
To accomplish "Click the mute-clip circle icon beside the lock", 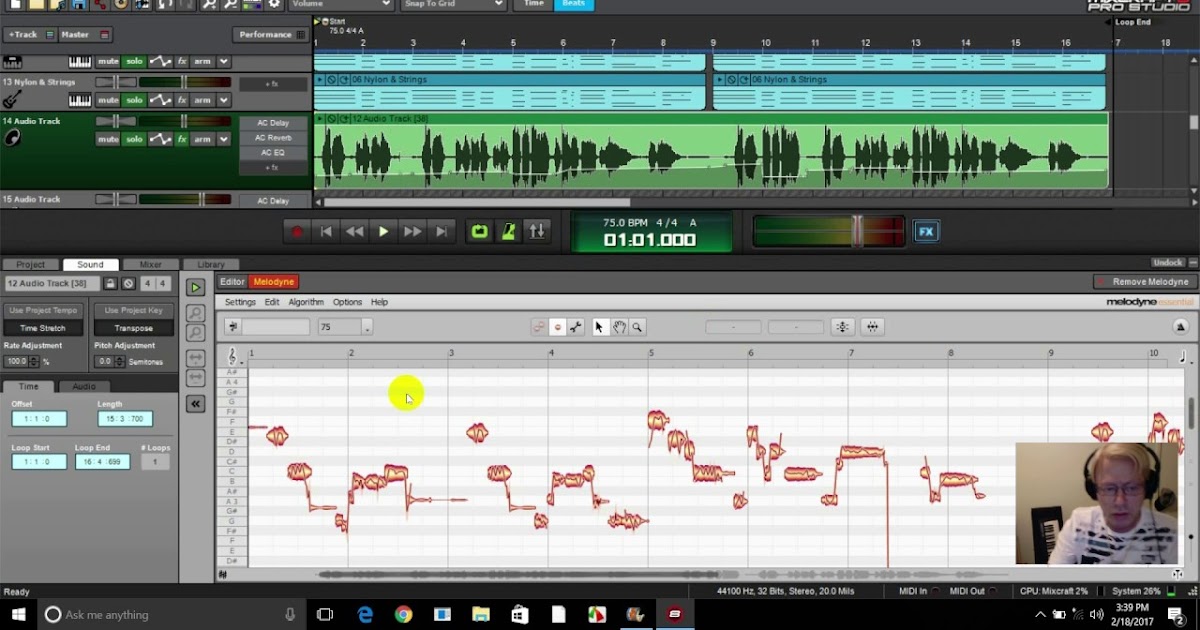I will click(x=128, y=284).
